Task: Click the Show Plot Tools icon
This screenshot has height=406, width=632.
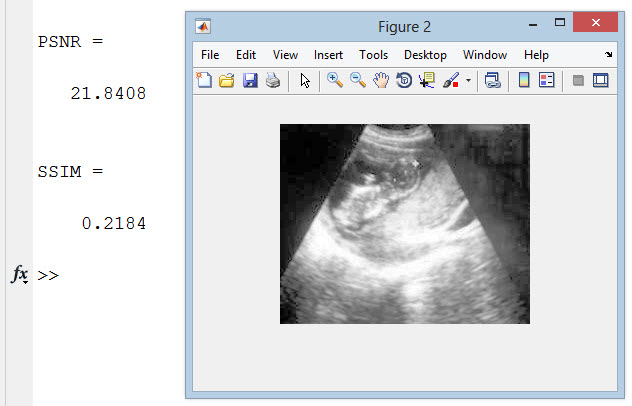Action: 601,80
